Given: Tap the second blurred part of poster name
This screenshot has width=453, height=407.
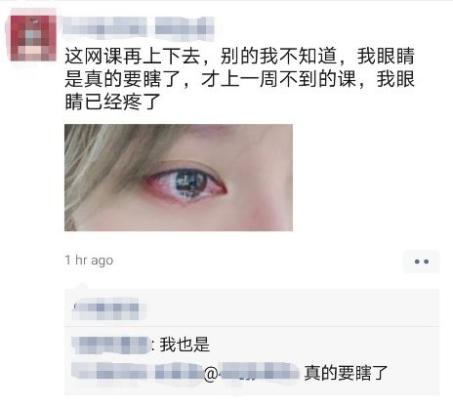Looking at the screenshot, I should [184, 26].
